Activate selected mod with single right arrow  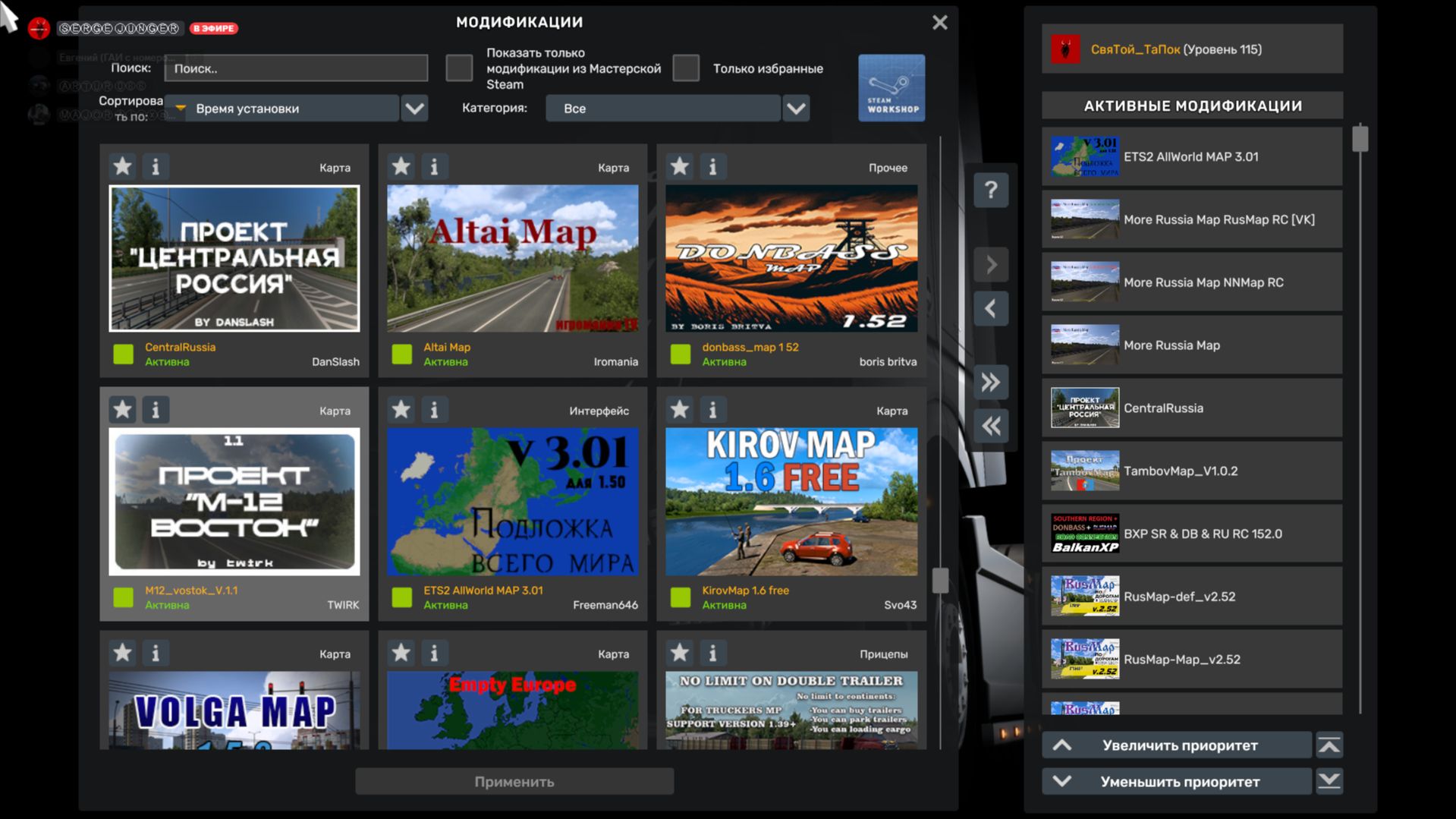tap(991, 265)
